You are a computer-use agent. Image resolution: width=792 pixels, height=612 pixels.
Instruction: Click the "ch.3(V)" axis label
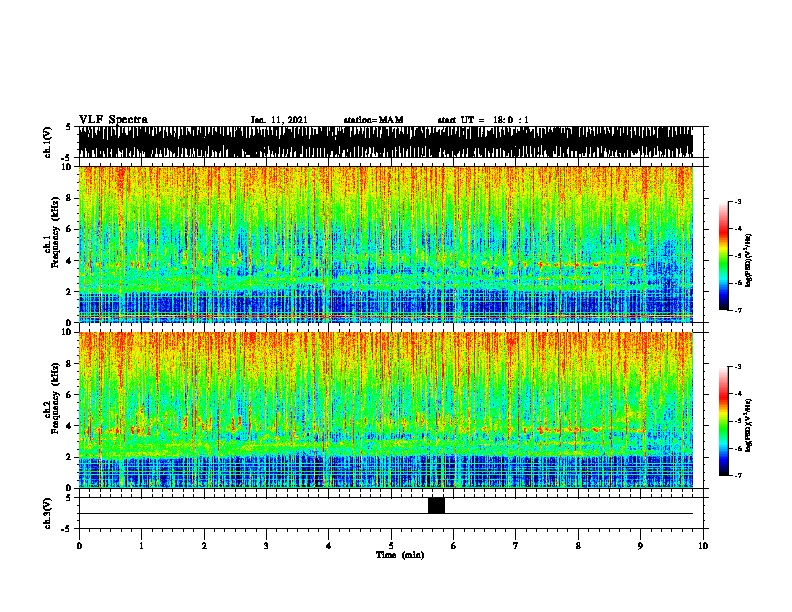(47, 513)
